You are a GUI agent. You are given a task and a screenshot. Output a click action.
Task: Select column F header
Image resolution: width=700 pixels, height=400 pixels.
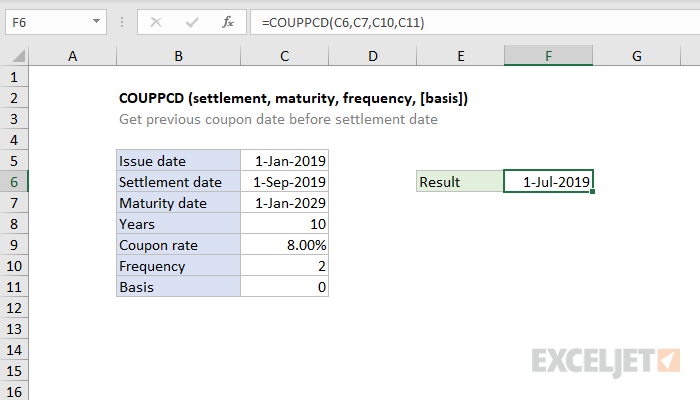548,56
